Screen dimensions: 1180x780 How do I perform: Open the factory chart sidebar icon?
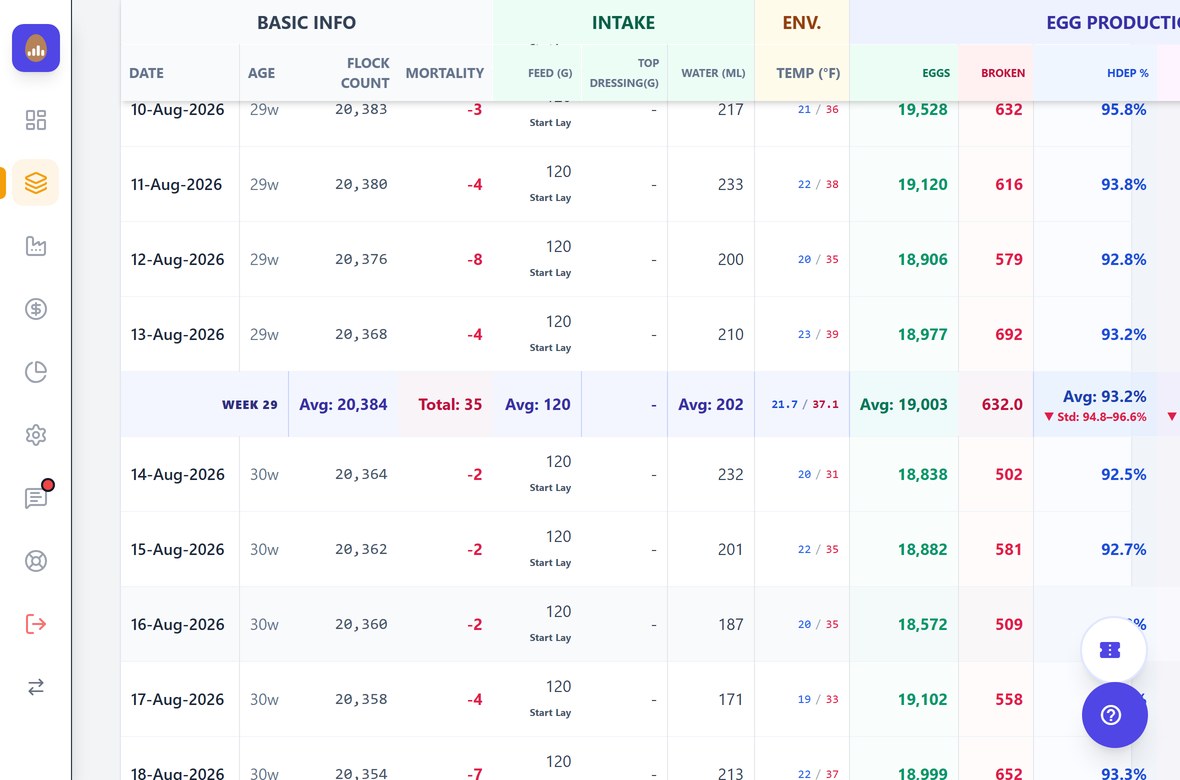[x=35, y=245]
